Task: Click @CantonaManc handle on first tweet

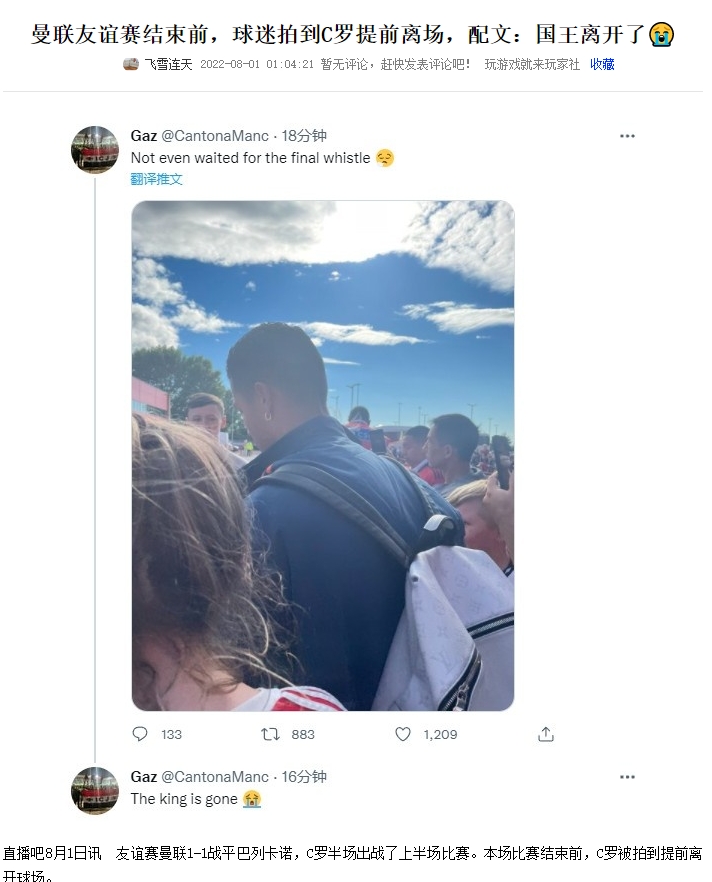Action: (x=215, y=136)
